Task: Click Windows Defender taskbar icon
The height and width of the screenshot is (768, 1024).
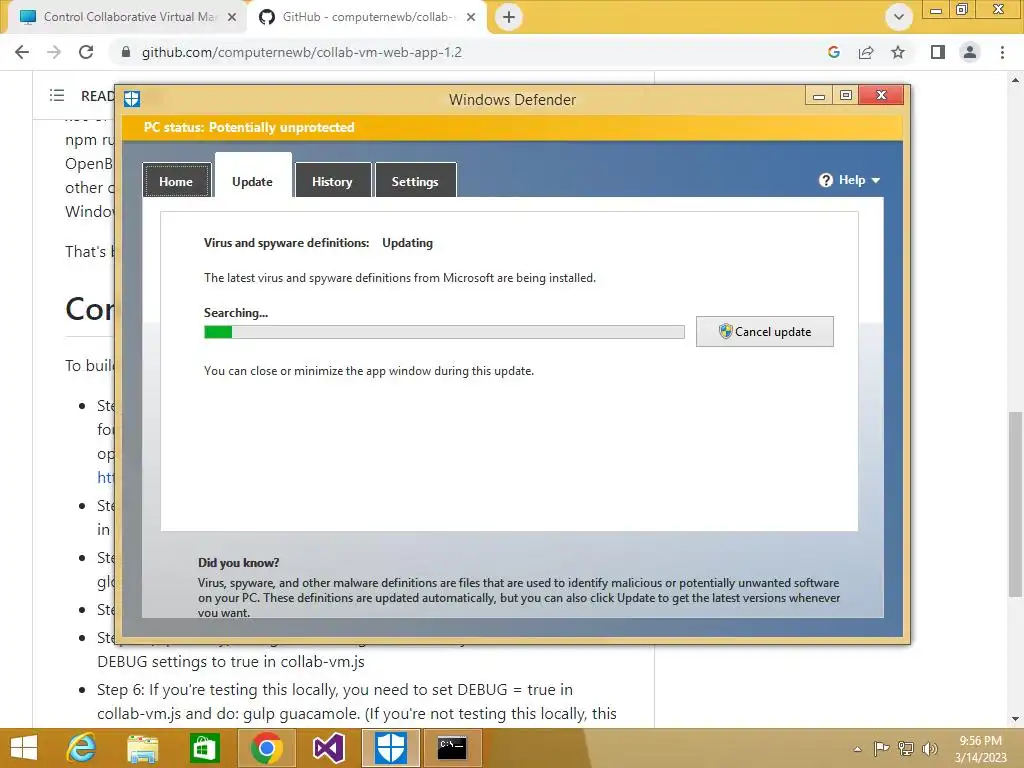Action: click(x=391, y=748)
